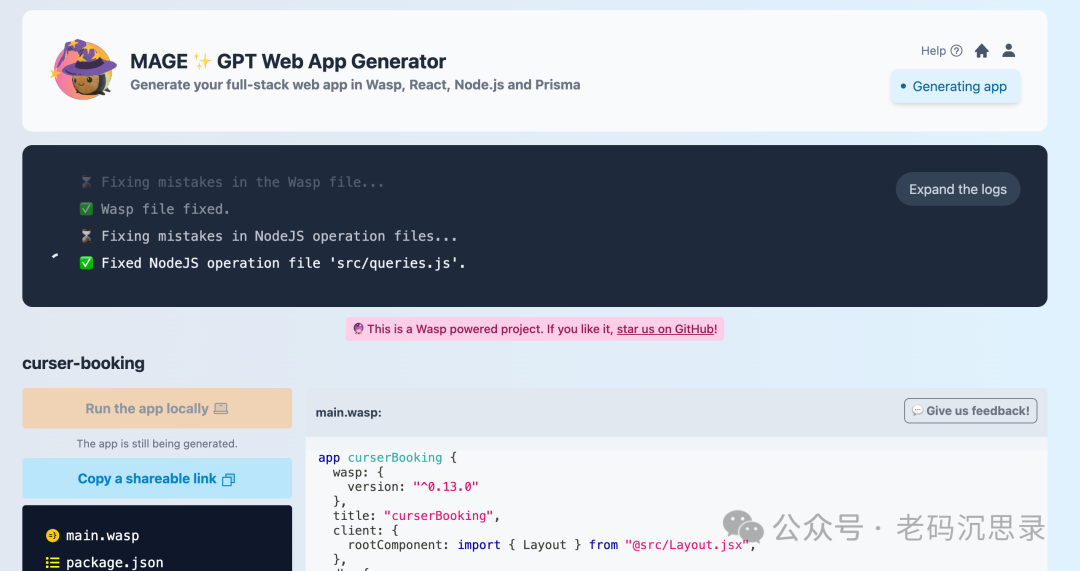Image resolution: width=1080 pixels, height=571 pixels.
Task: Select package.json in the file tree
Action: (114, 563)
